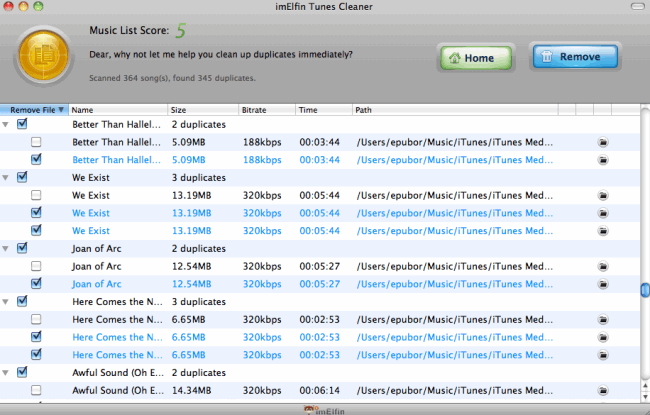Collapse the Joan of Arc group
650x415 pixels.
pyautogui.click(x=5, y=249)
